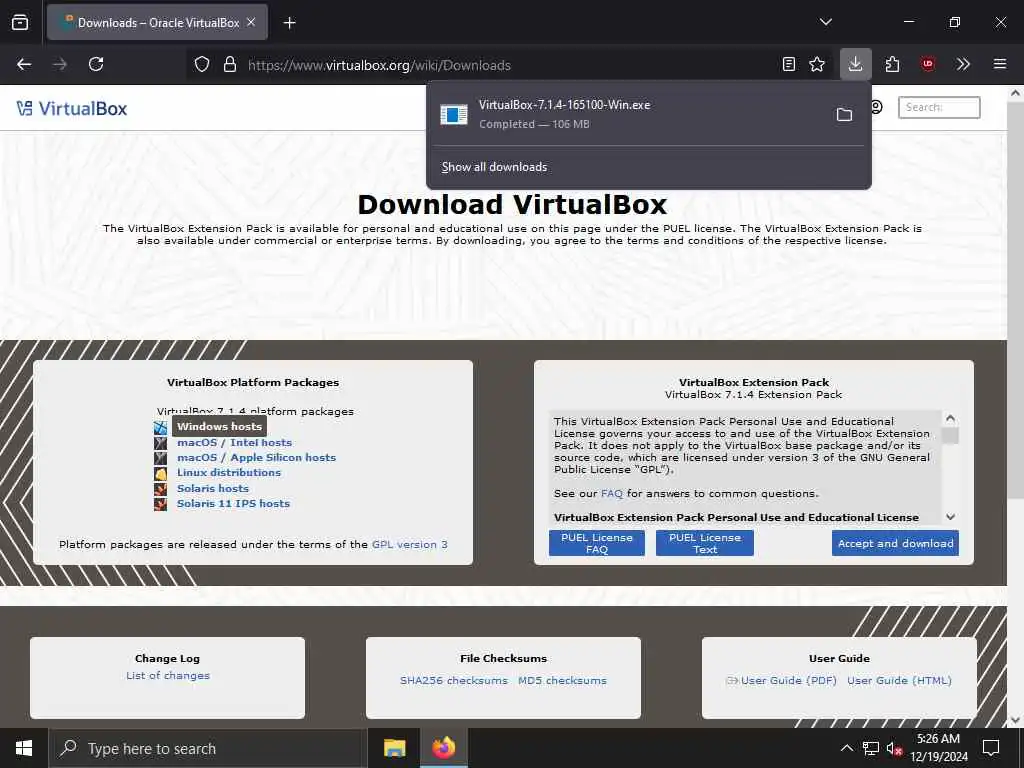Screen dimensions: 1024x768
Task: Click the Windows hosts icon
Action: click(x=161, y=428)
